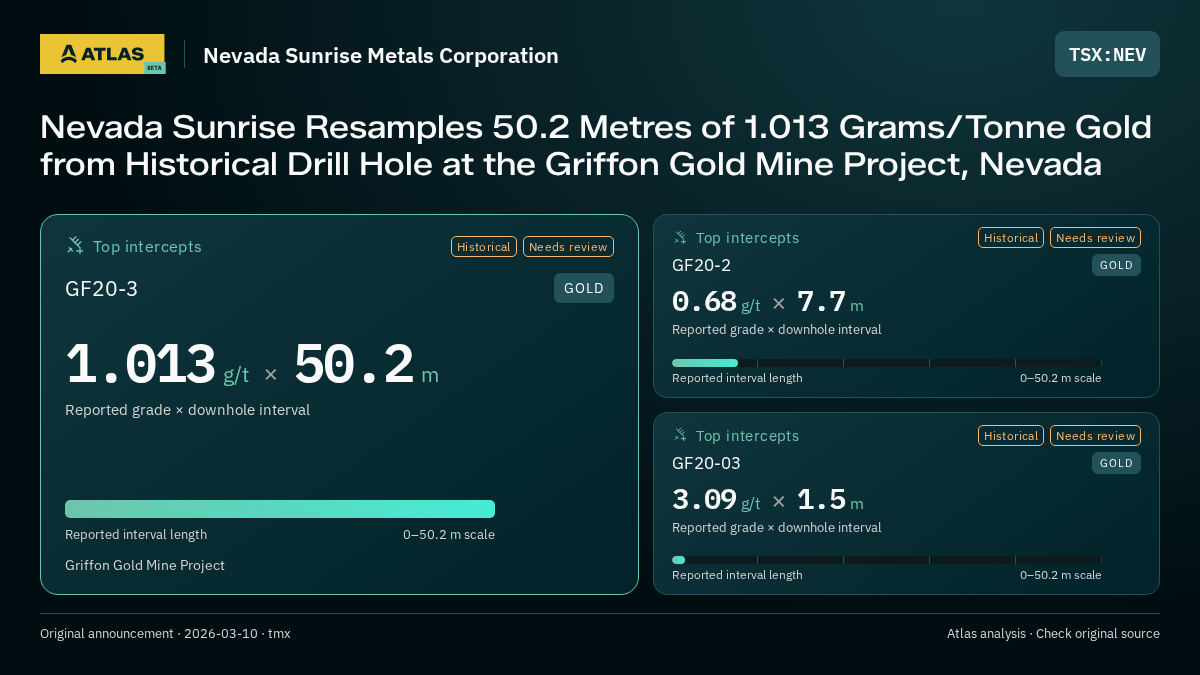
Task: Click GOLD badge on GF20-3 card
Action: [584, 288]
